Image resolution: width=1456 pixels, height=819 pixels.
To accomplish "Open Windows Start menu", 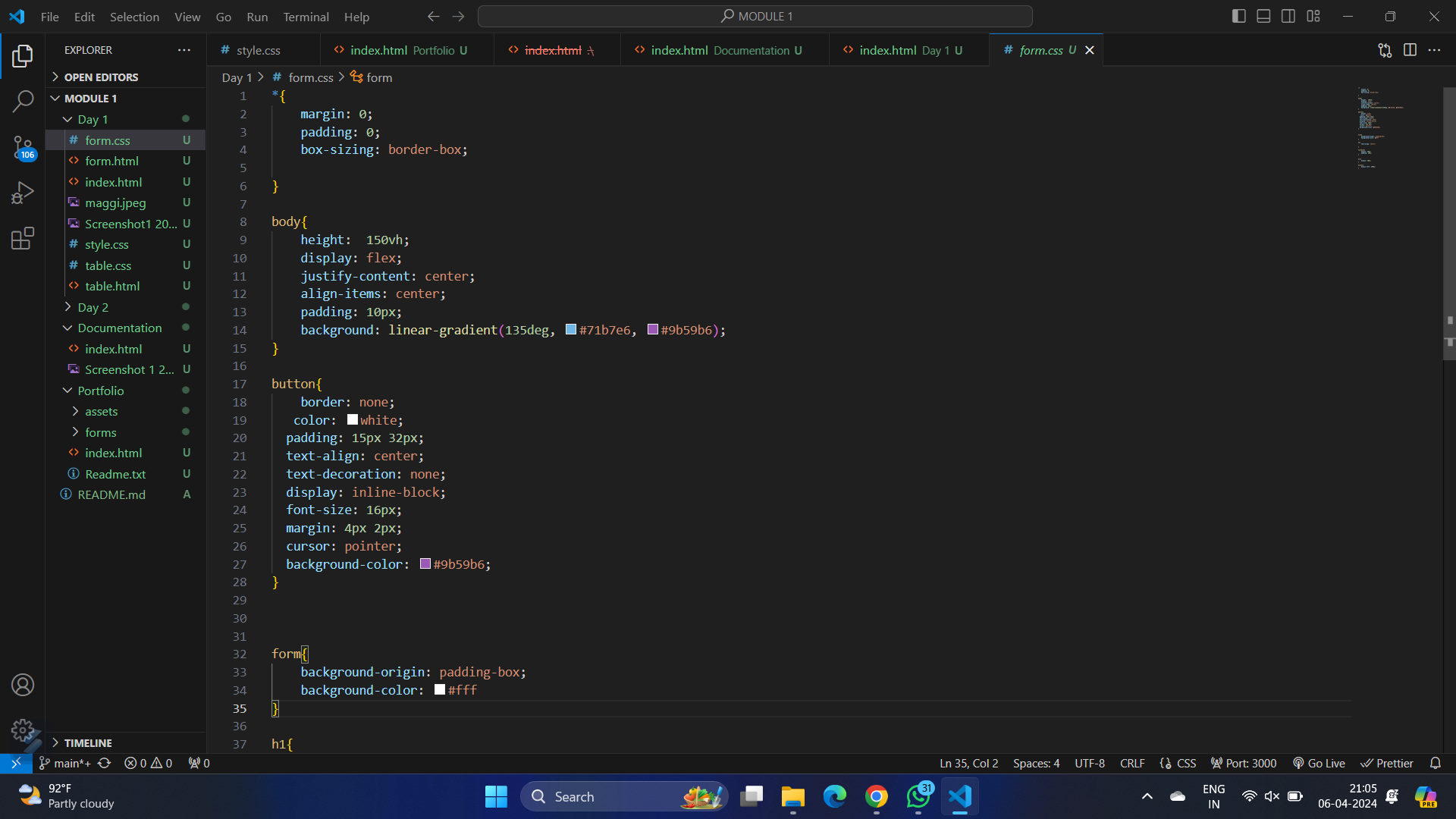I will (x=496, y=796).
